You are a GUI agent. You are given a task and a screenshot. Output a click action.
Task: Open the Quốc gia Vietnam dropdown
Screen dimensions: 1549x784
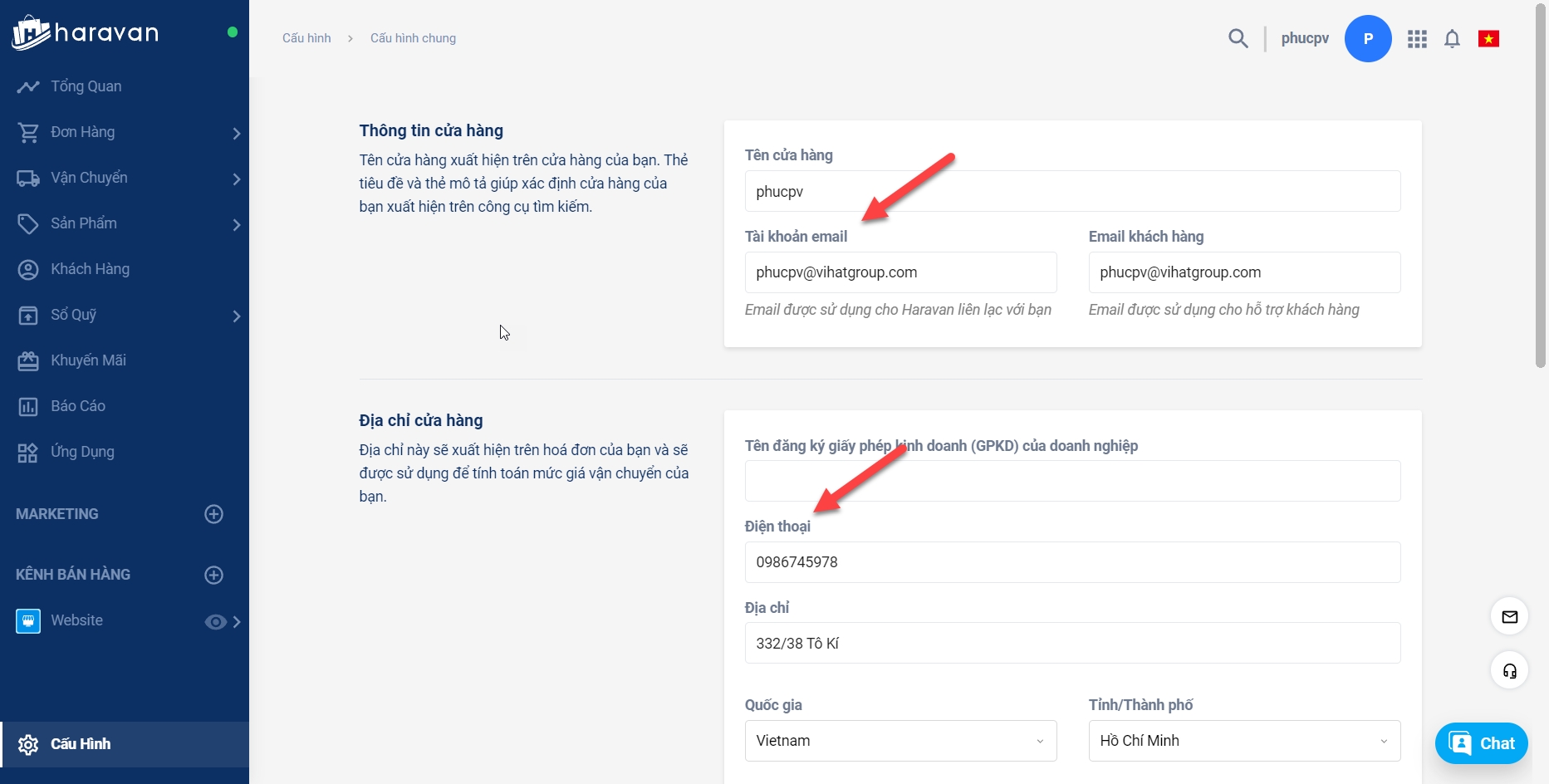coord(900,741)
